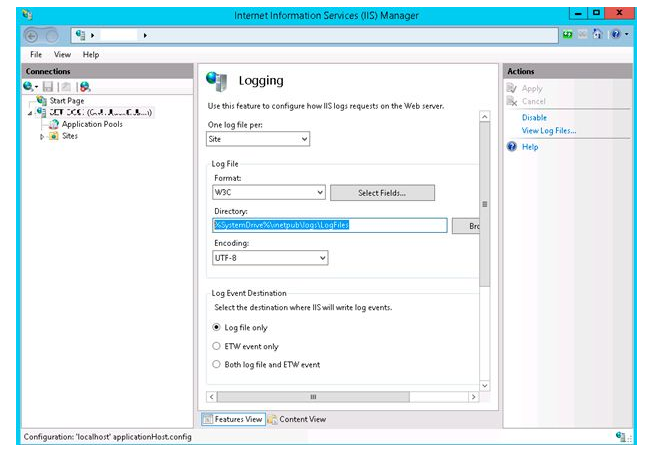Click Disable link in Actions

534,117
